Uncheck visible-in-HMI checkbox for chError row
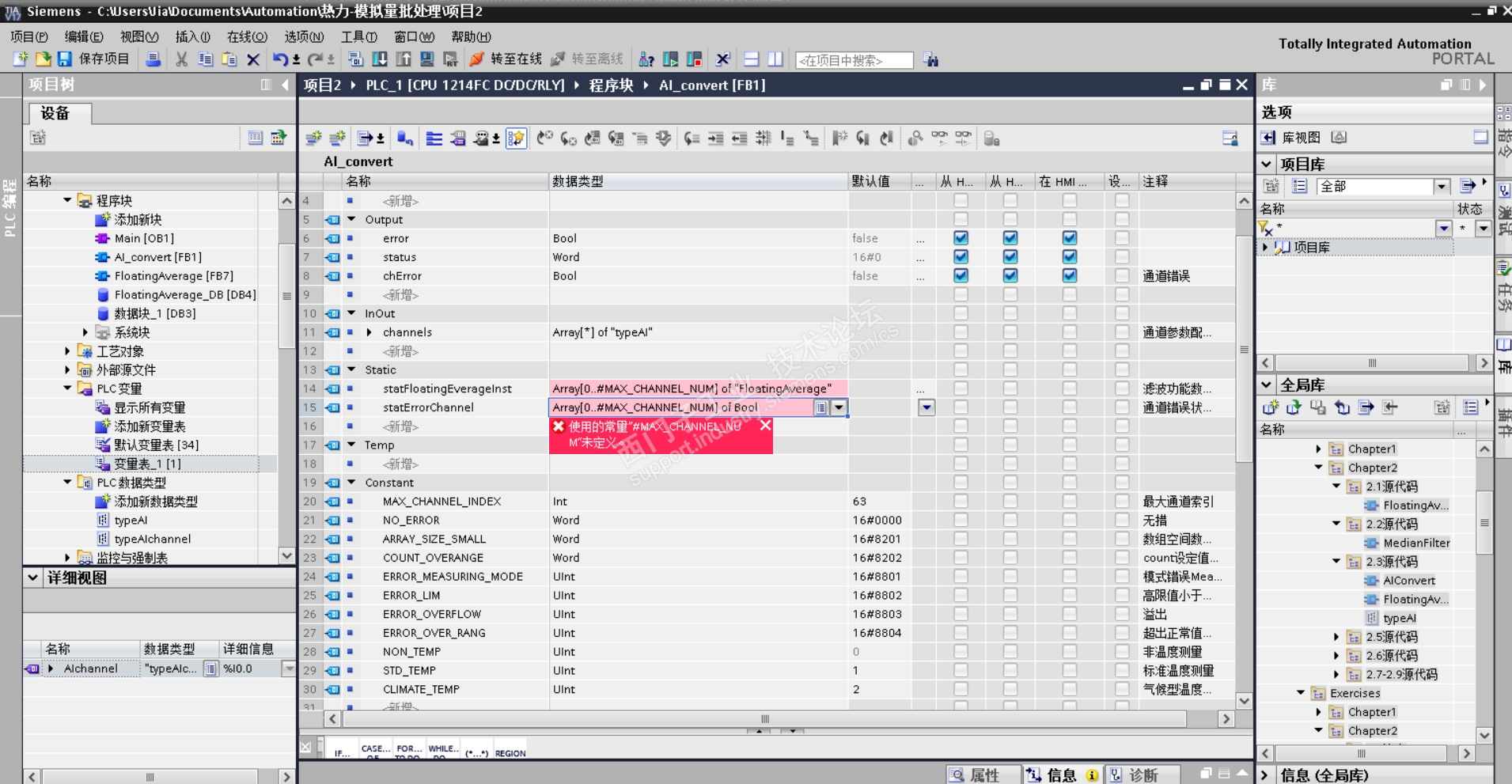Viewport: 1512px width, 784px height. pyautogui.click(x=1070, y=276)
